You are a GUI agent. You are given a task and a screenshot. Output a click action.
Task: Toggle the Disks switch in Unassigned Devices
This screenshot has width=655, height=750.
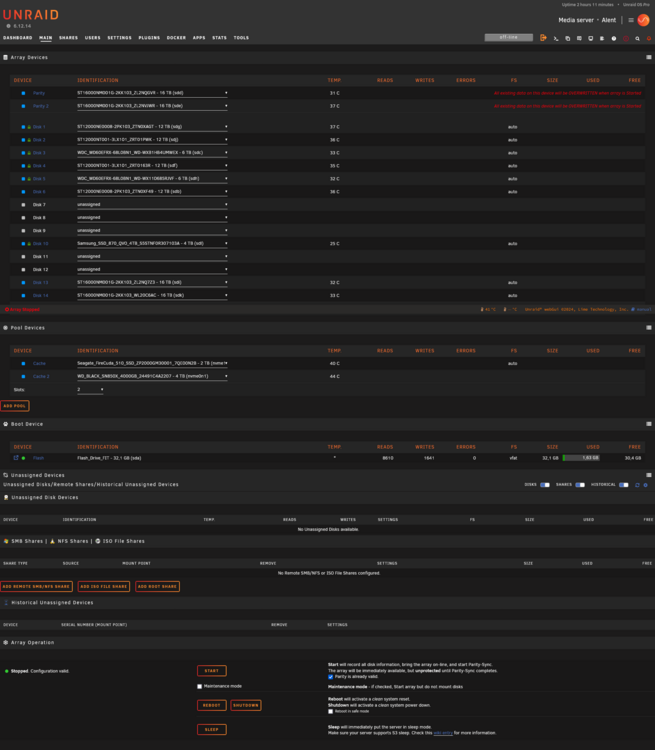(544, 485)
